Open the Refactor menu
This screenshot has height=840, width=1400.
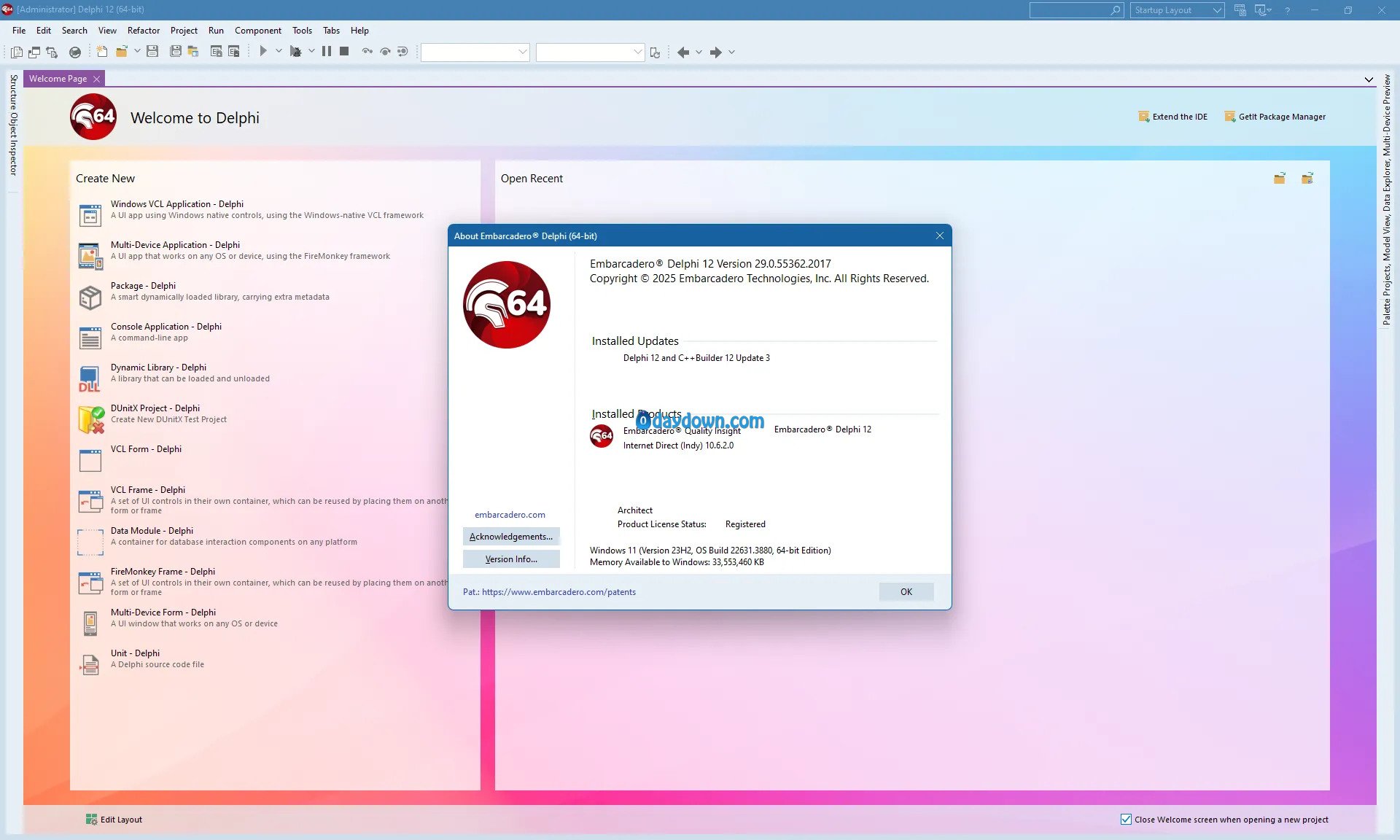[x=144, y=31]
